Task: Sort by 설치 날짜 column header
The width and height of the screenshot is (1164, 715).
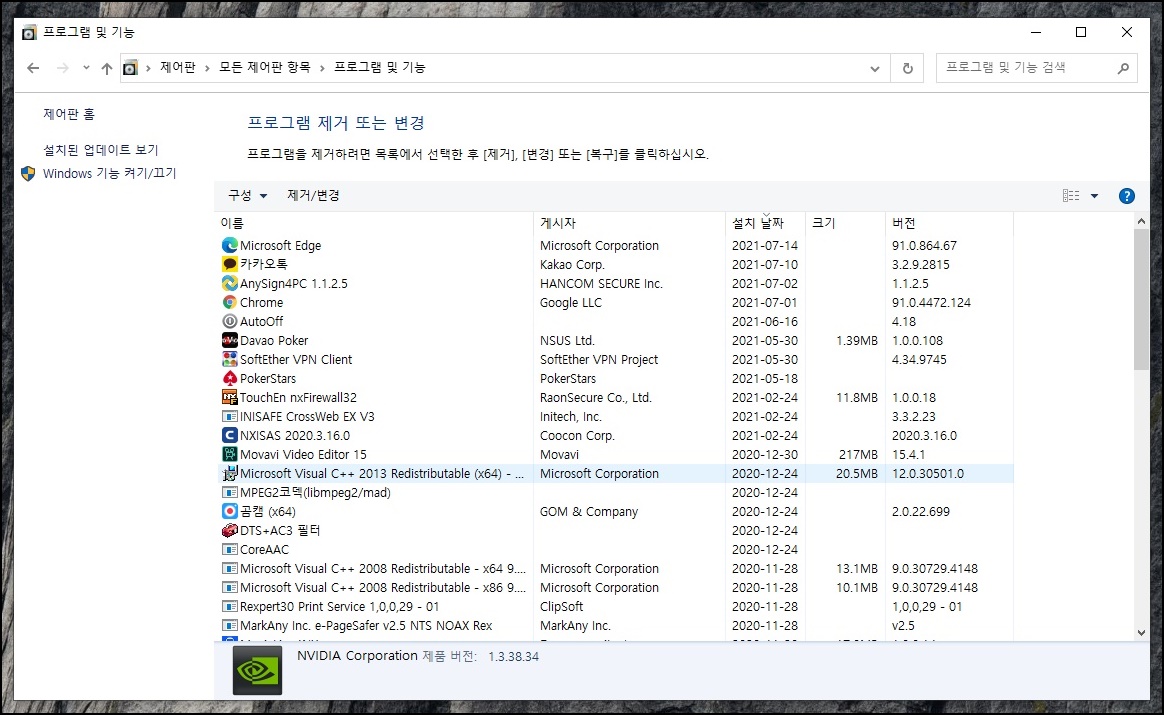Action: (765, 223)
